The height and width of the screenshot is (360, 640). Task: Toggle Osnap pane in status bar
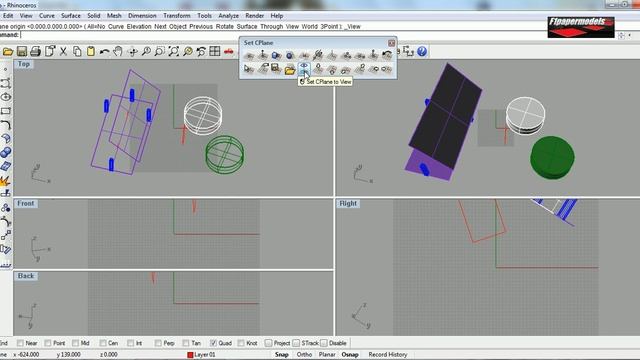point(350,355)
